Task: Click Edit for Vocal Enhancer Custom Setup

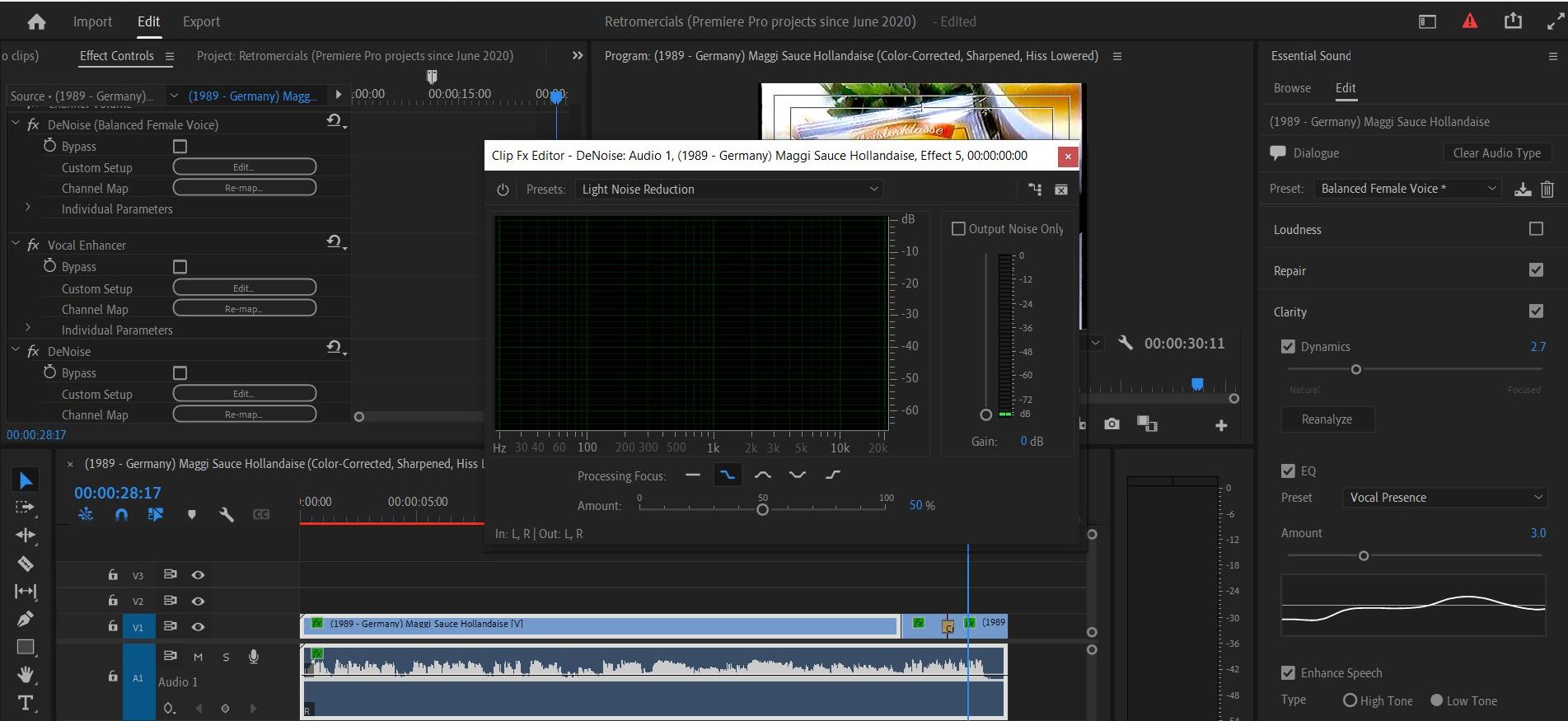Action: 244,288
